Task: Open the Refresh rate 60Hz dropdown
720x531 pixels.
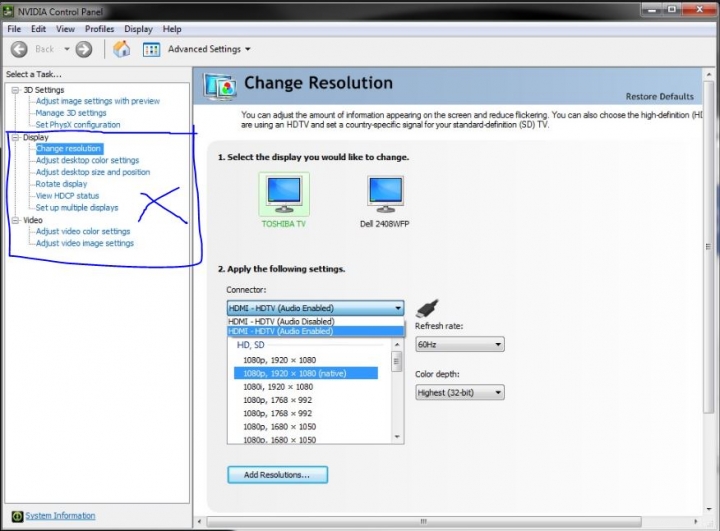Action: (460, 345)
